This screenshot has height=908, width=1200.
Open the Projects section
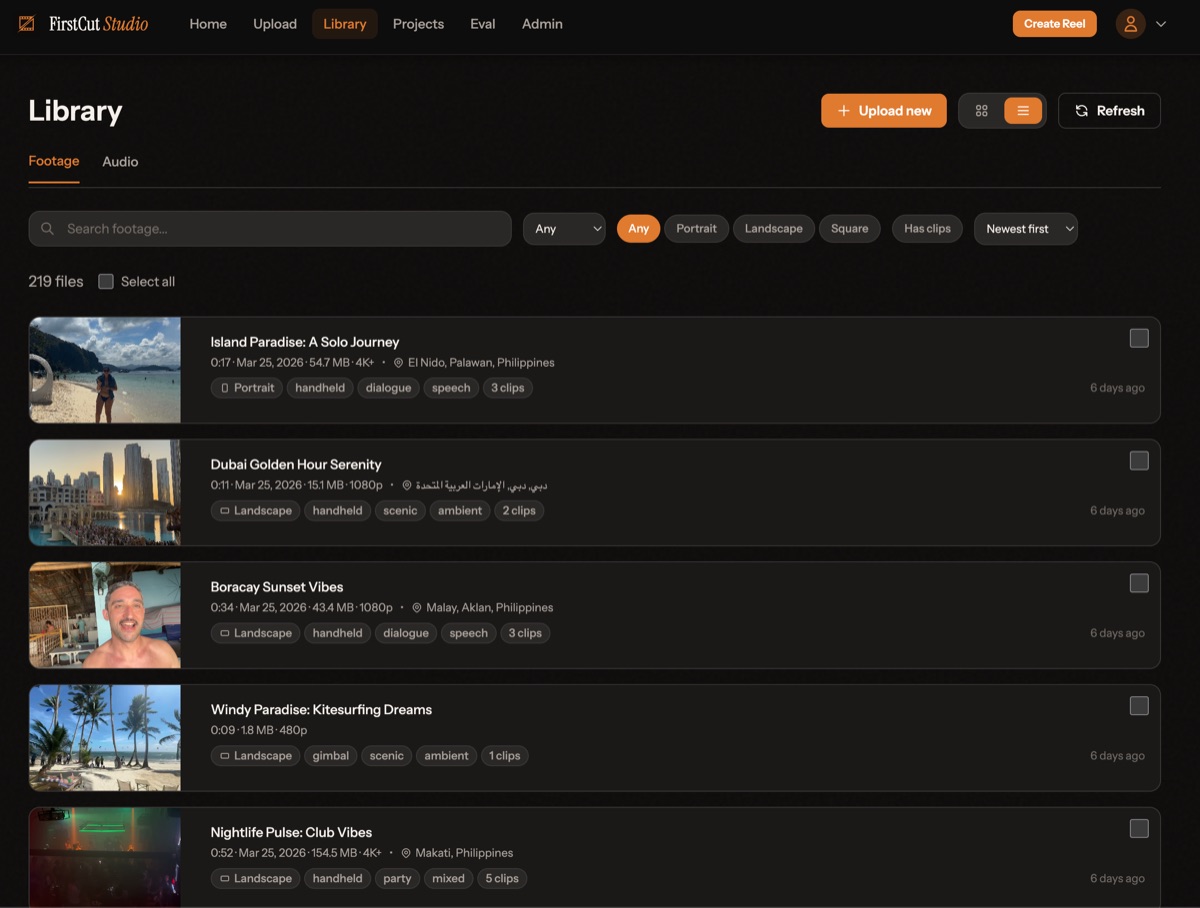coord(418,23)
